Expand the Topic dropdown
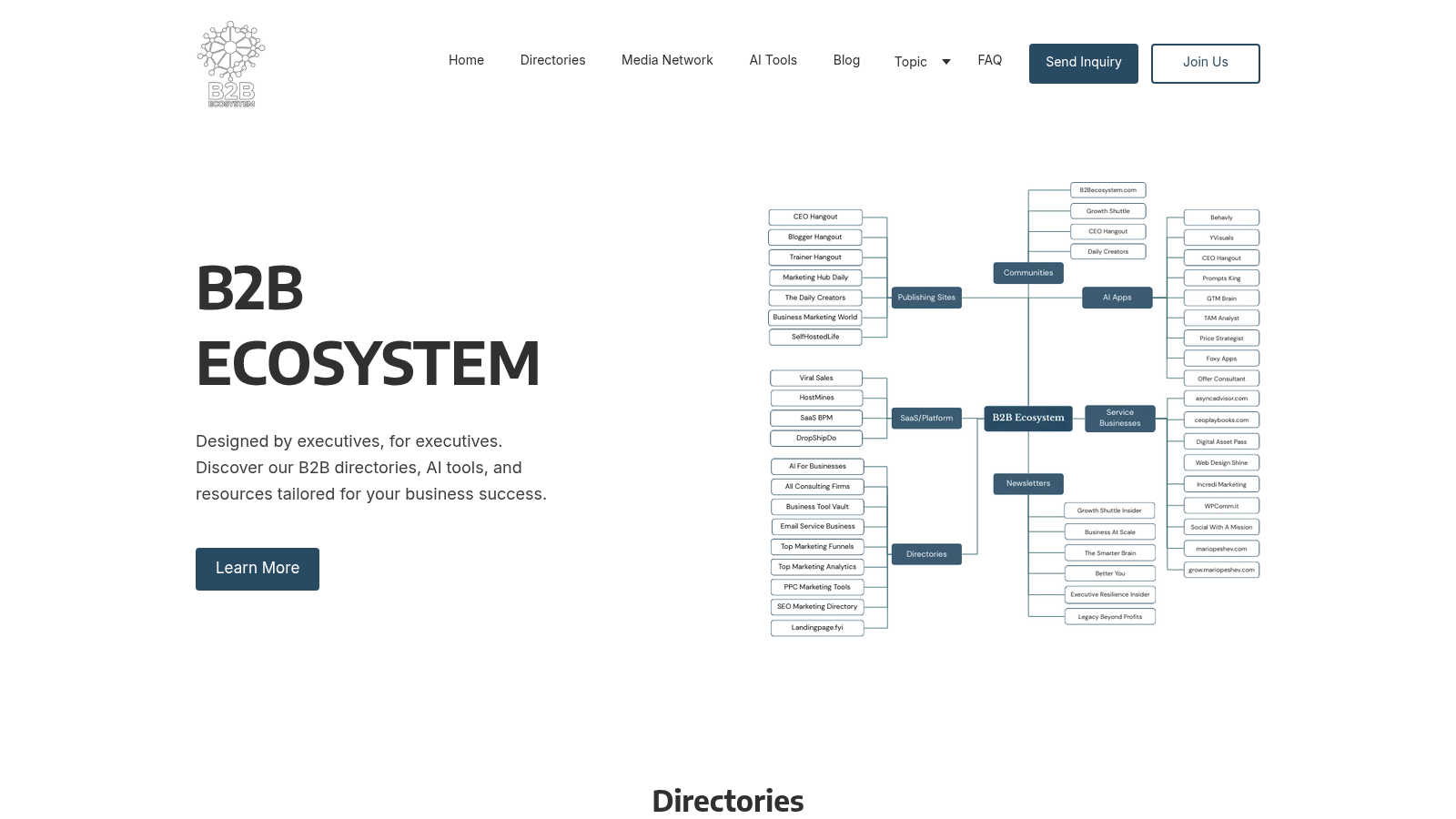 [922, 62]
